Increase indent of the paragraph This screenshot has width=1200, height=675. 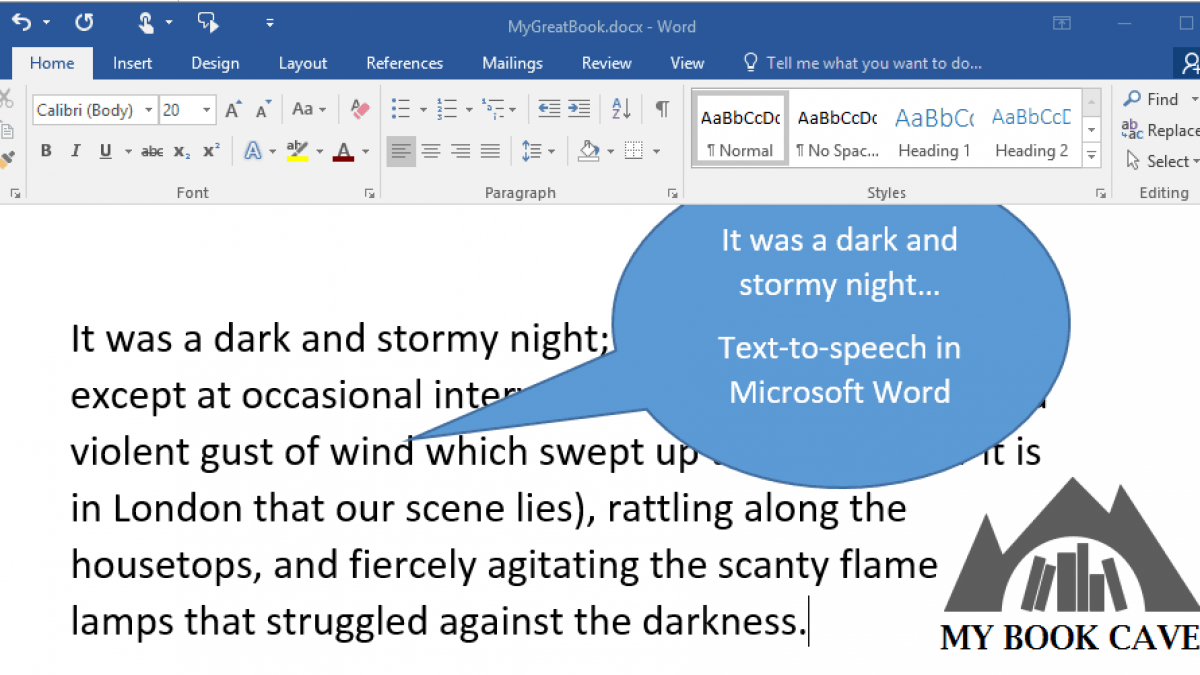[x=581, y=109]
